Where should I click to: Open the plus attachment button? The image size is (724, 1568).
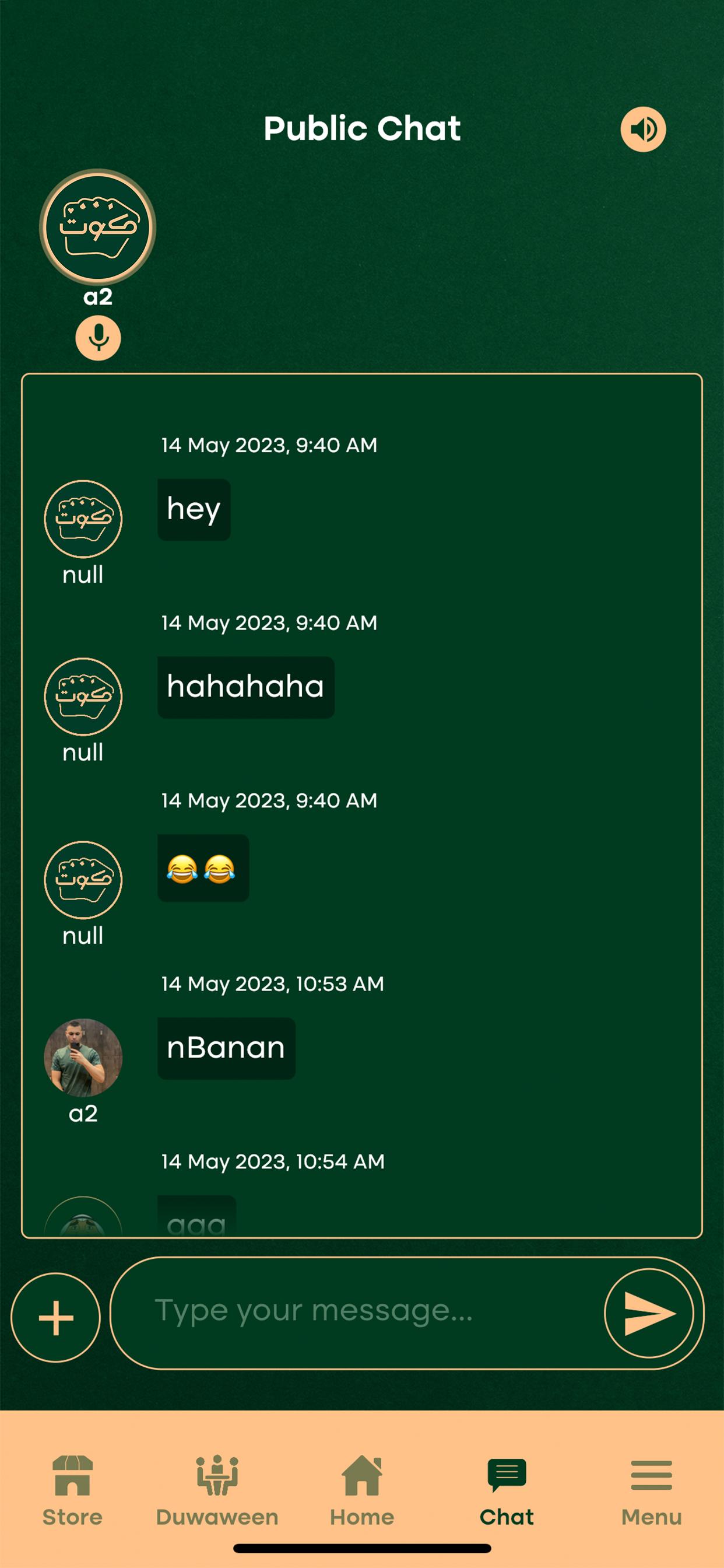pyautogui.click(x=56, y=1318)
